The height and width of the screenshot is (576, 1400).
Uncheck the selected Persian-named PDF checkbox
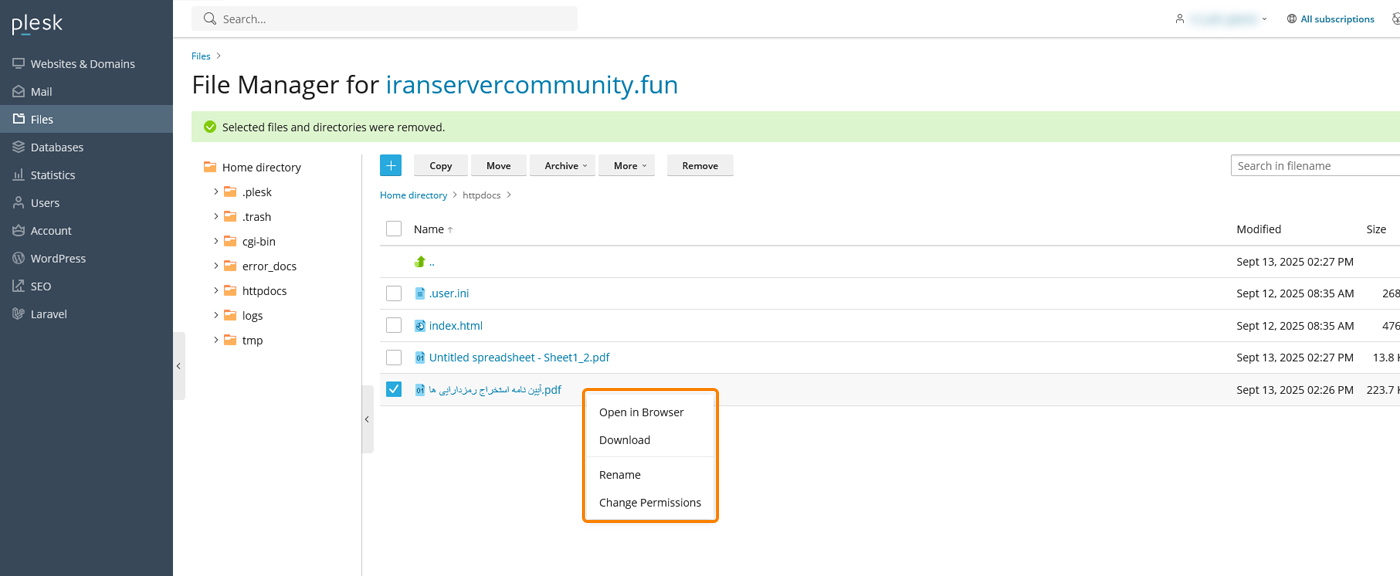[x=394, y=389]
